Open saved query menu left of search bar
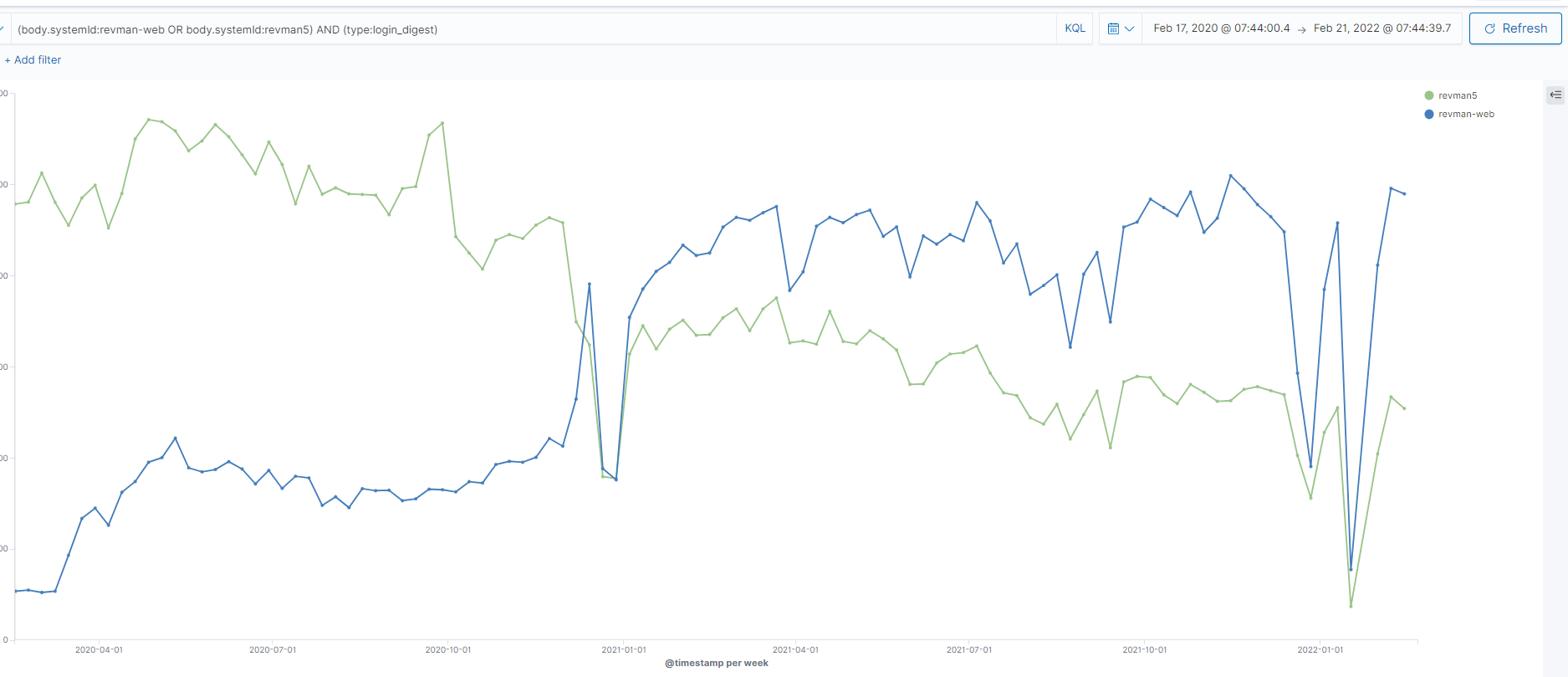 tap(3, 29)
